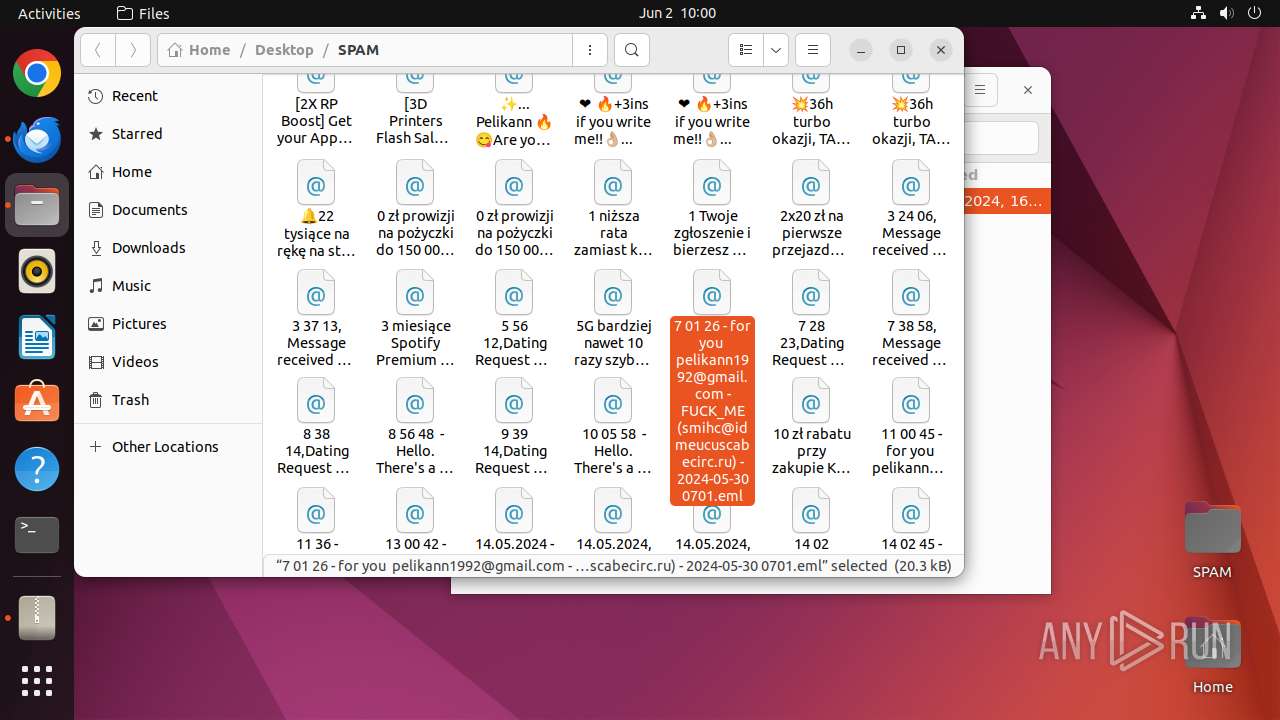Select the '7 28 23,Dating Request' file
Screen dimensions: 1280x720
tap(811, 319)
